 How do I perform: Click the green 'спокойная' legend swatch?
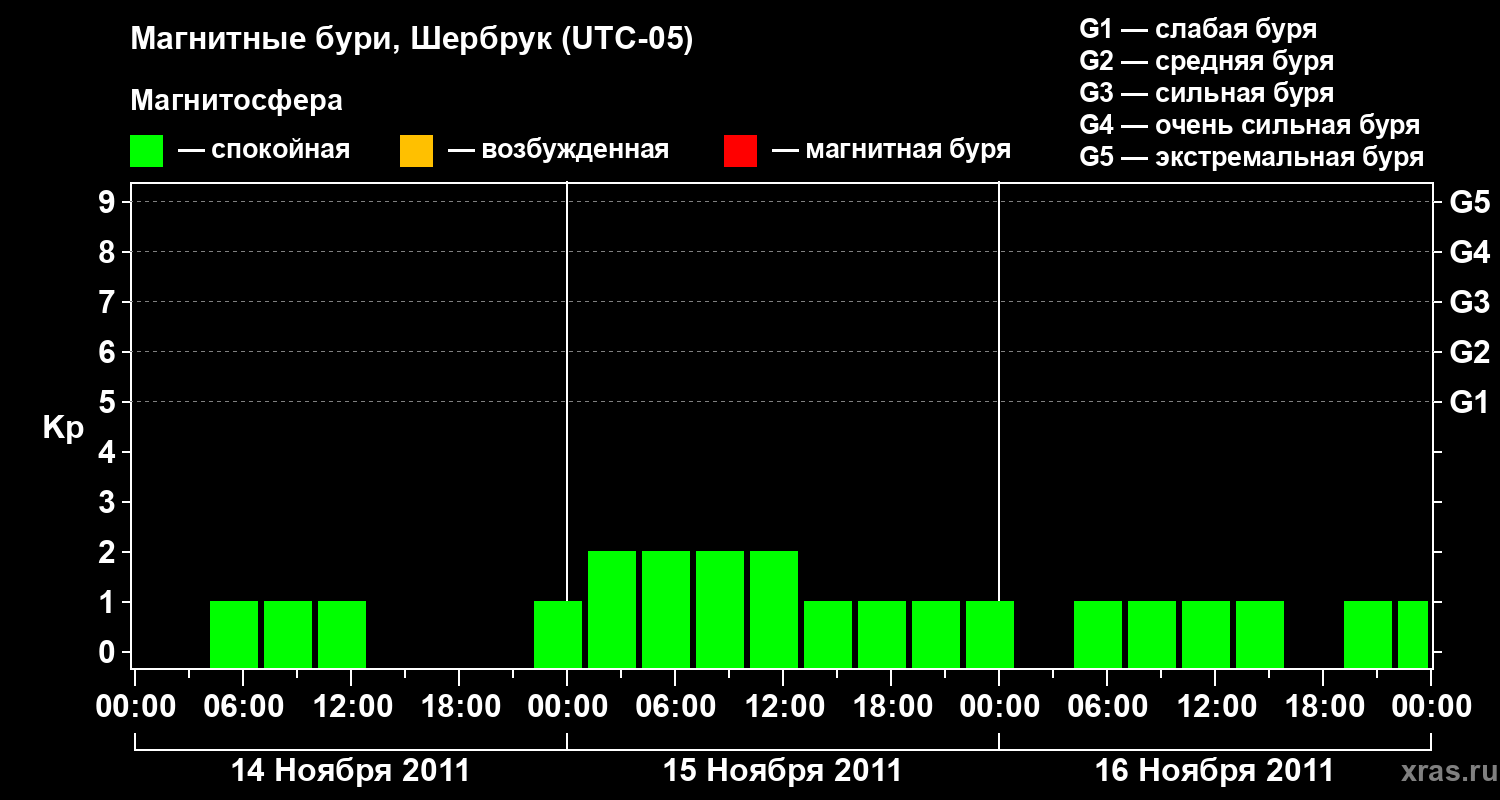click(x=147, y=151)
